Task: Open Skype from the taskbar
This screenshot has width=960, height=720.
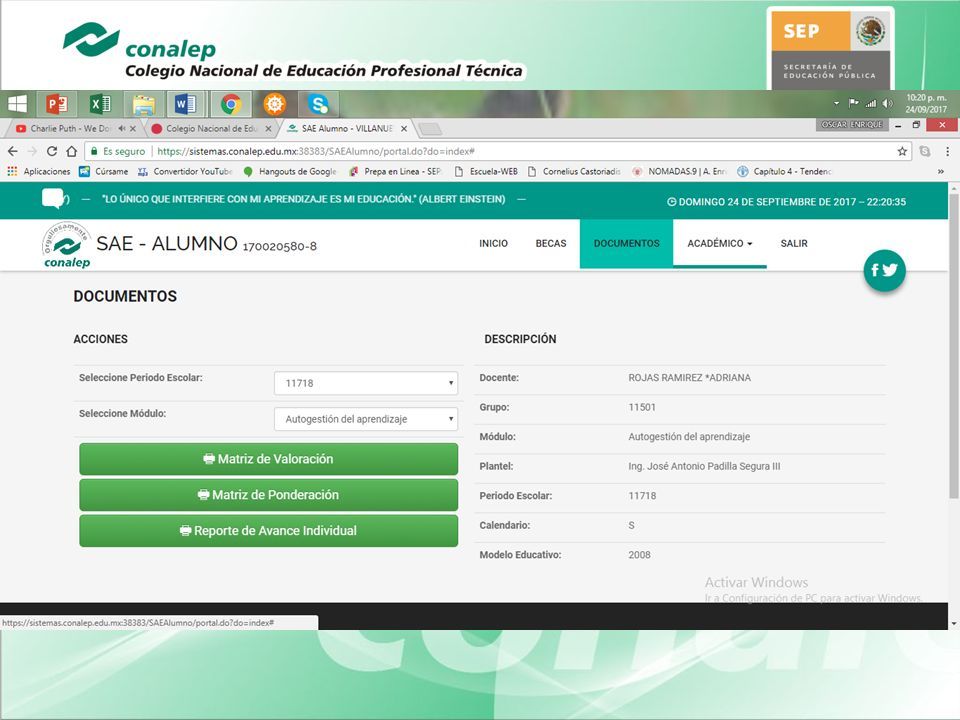Action: [318, 105]
